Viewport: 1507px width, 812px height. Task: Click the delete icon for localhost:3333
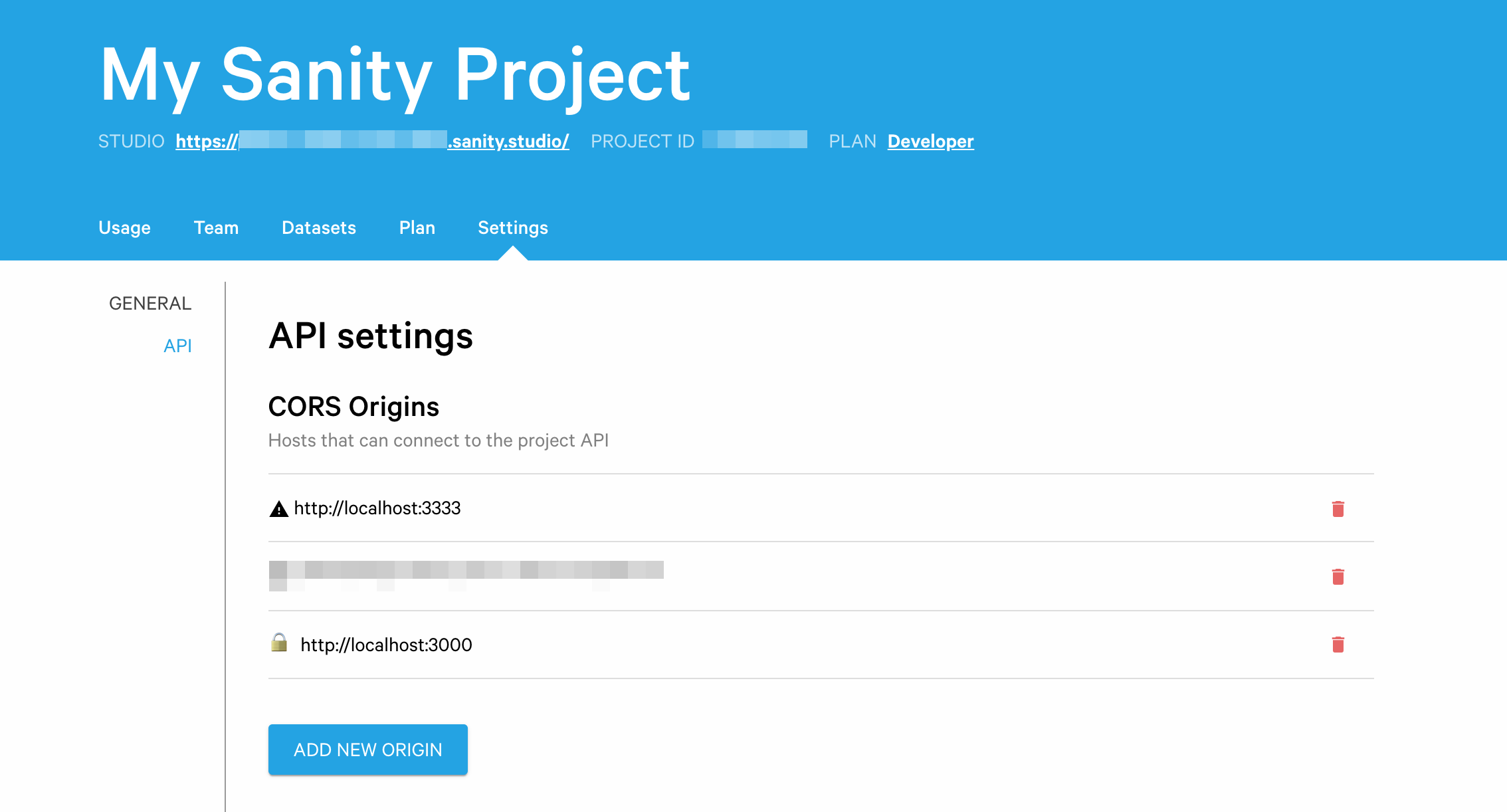point(1338,509)
